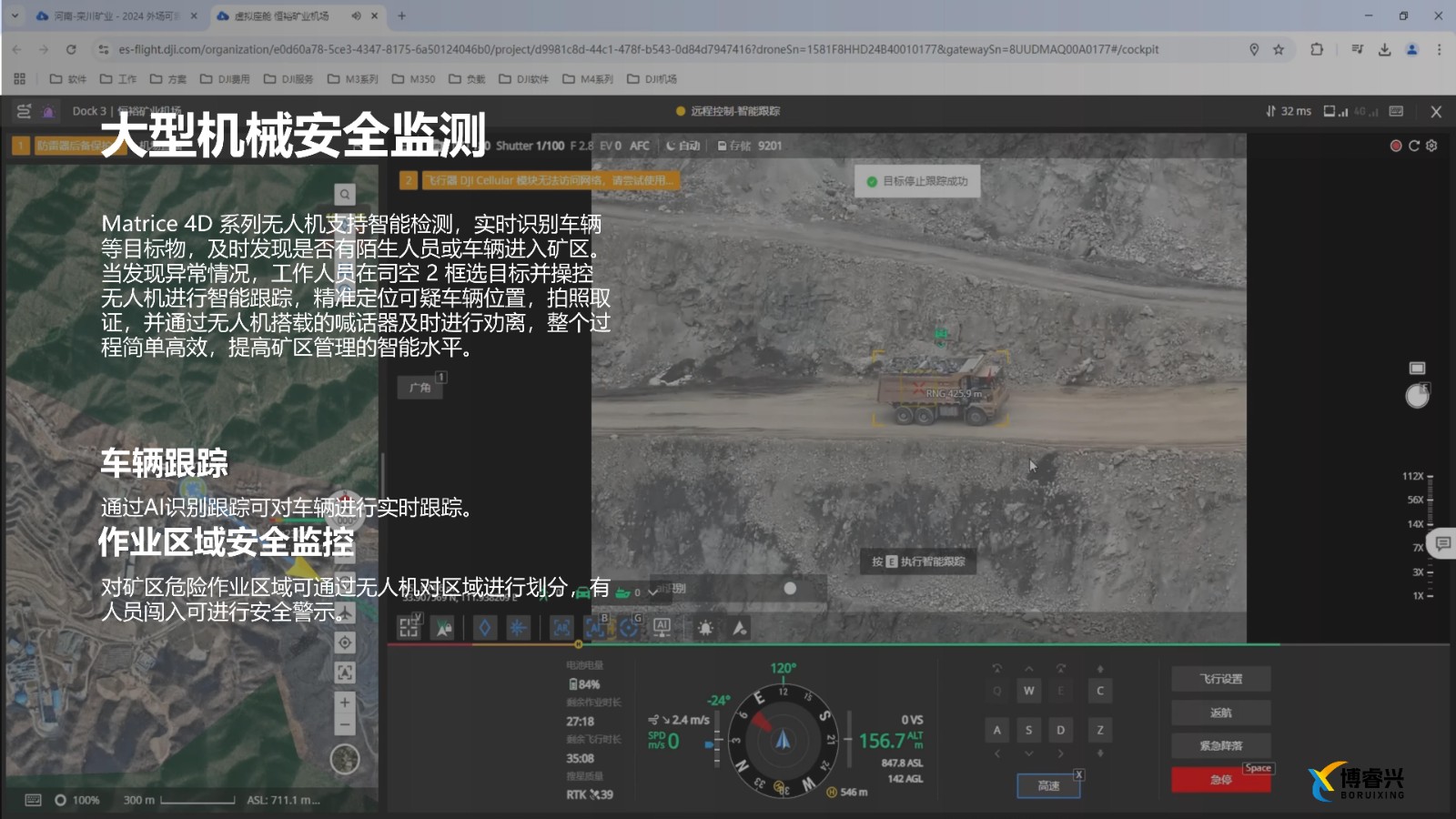This screenshot has width=1456, height=819.
Task: Click the purple alarm siren icon near Dock 3
Action: 48,111
